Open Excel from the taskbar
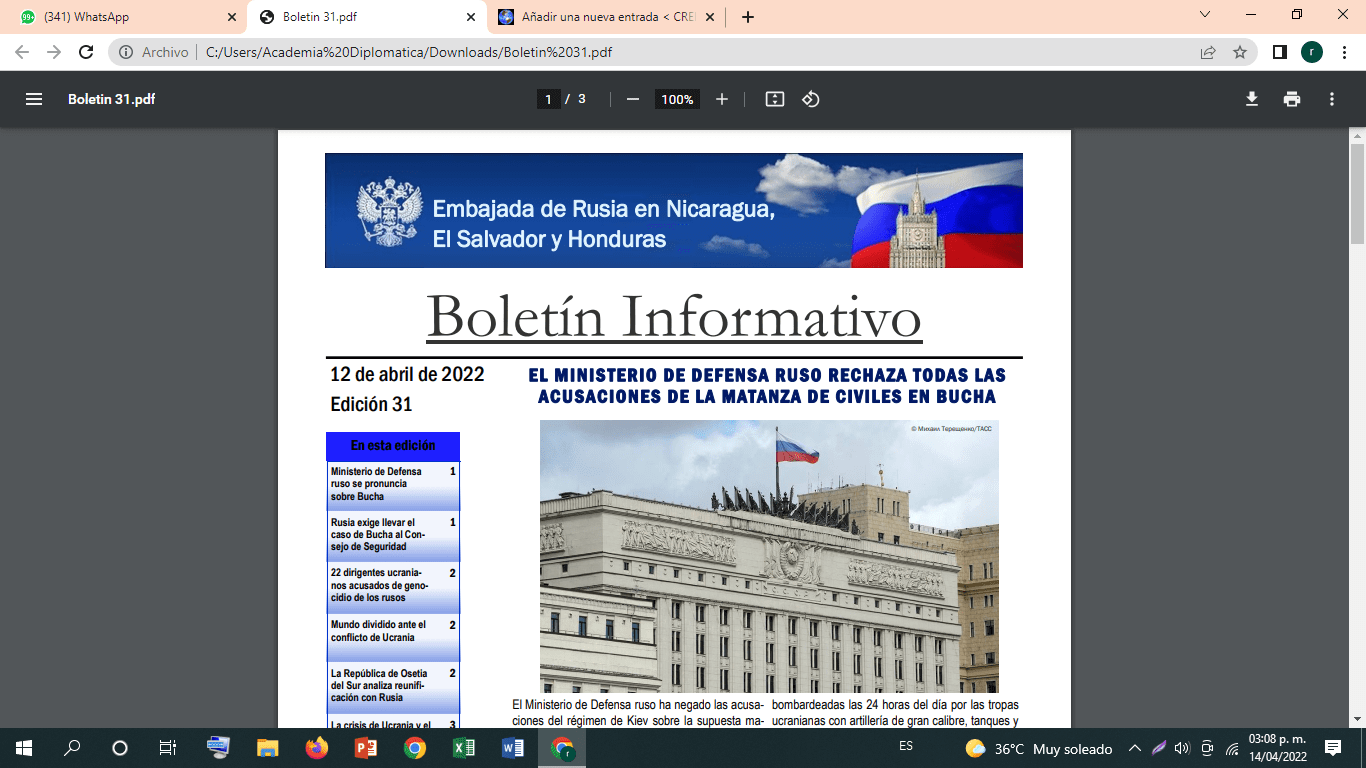Screen dimensions: 1366x768 (x=464, y=748)
